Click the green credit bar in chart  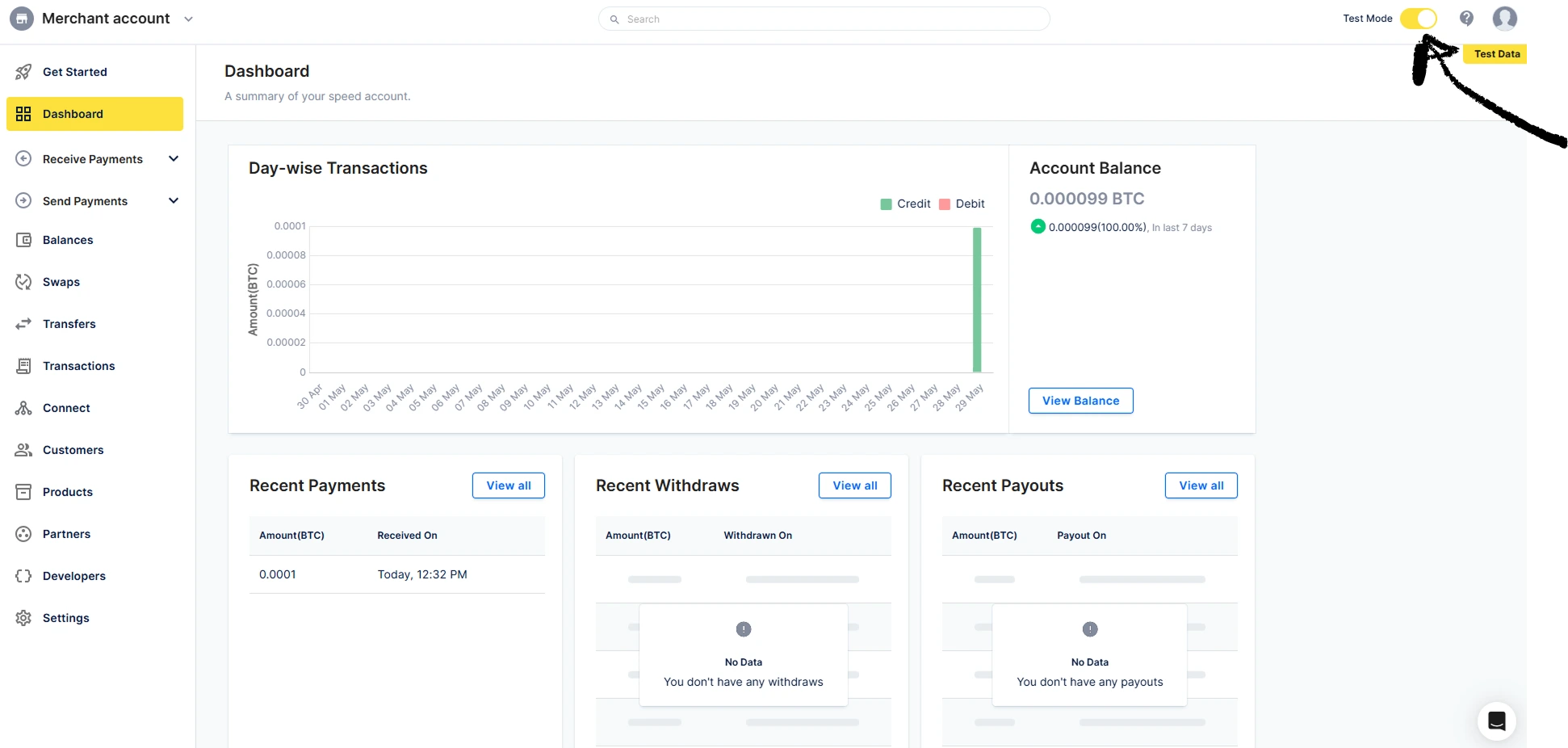click(977, 299)
